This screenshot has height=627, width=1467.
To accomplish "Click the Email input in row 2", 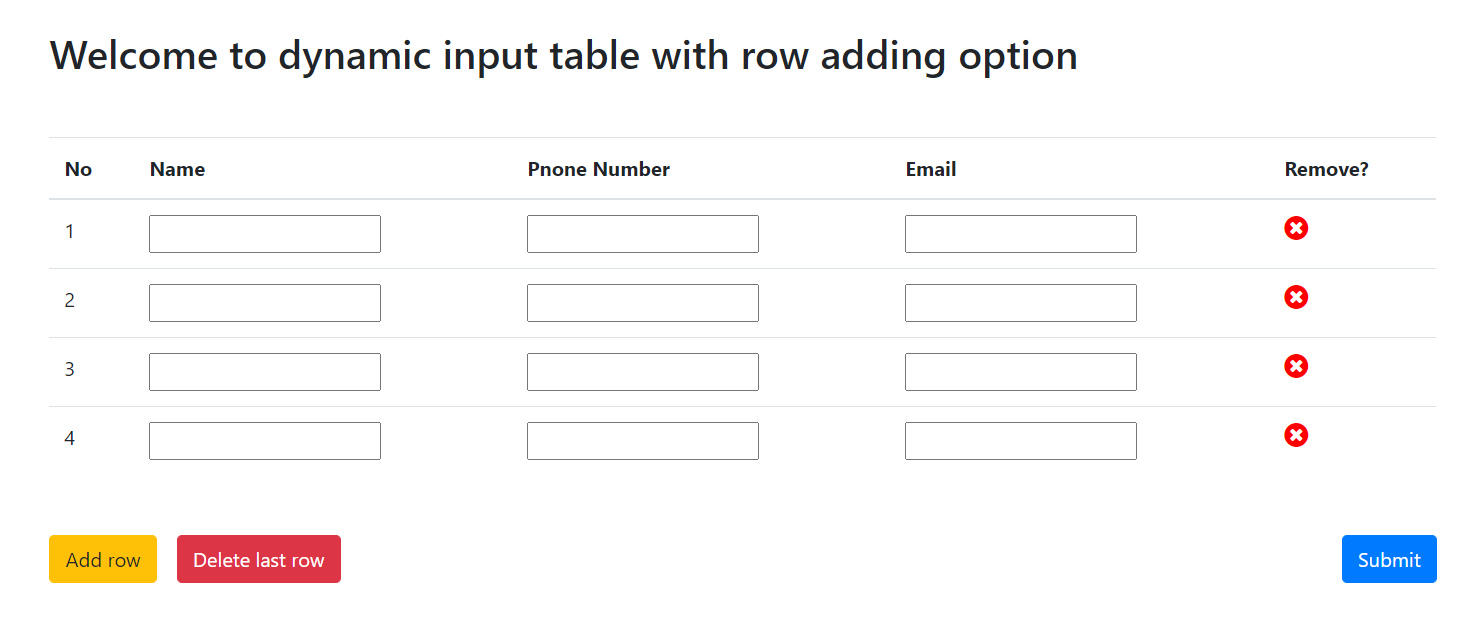I will pos(1021,303).
